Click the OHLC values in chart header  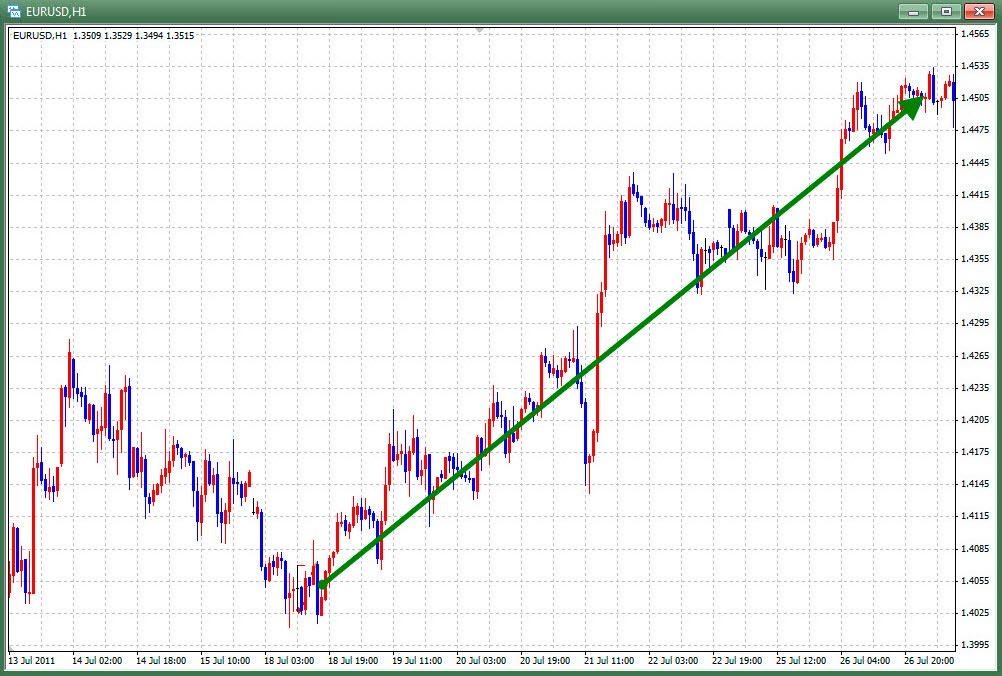coord(134,36)
